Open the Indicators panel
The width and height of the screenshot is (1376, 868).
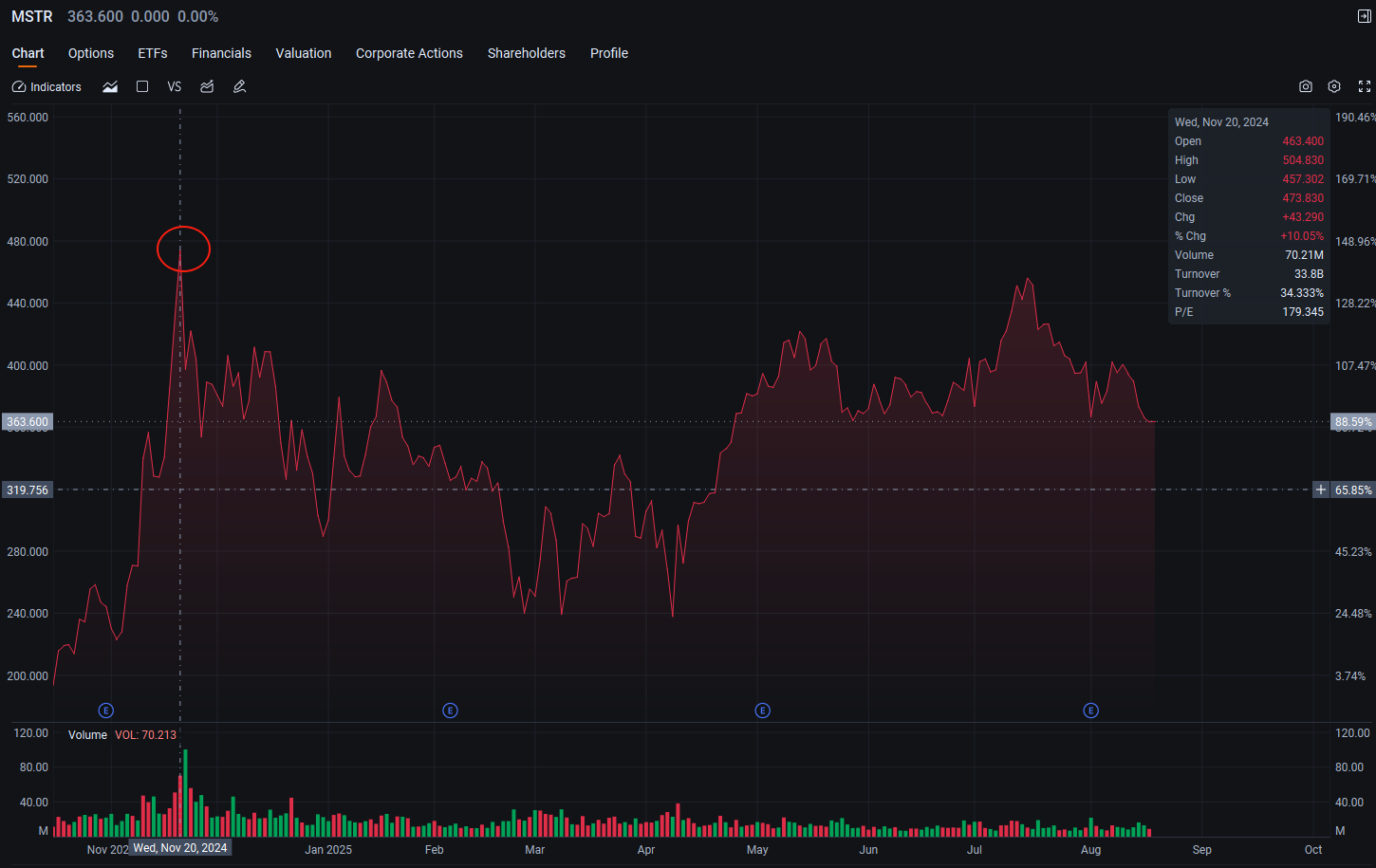pos(46,86)
